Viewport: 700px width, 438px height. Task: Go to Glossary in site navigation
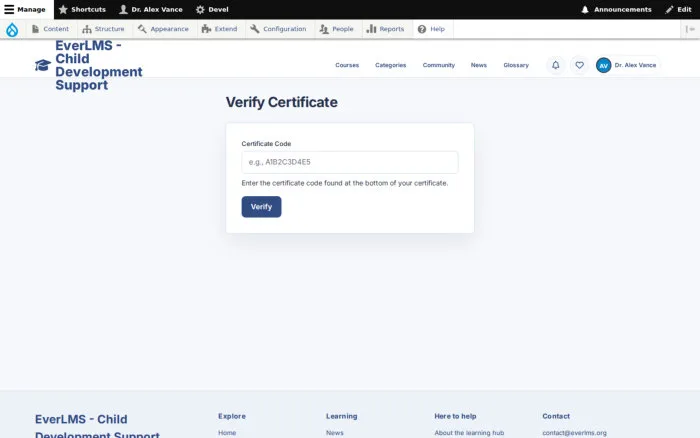(516, 65)
